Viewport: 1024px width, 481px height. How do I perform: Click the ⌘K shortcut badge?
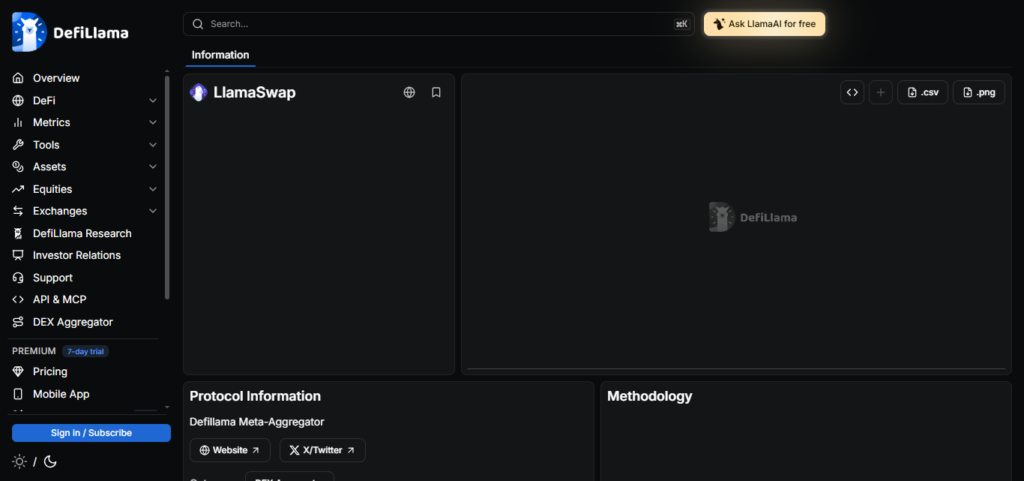click(682, 24)
